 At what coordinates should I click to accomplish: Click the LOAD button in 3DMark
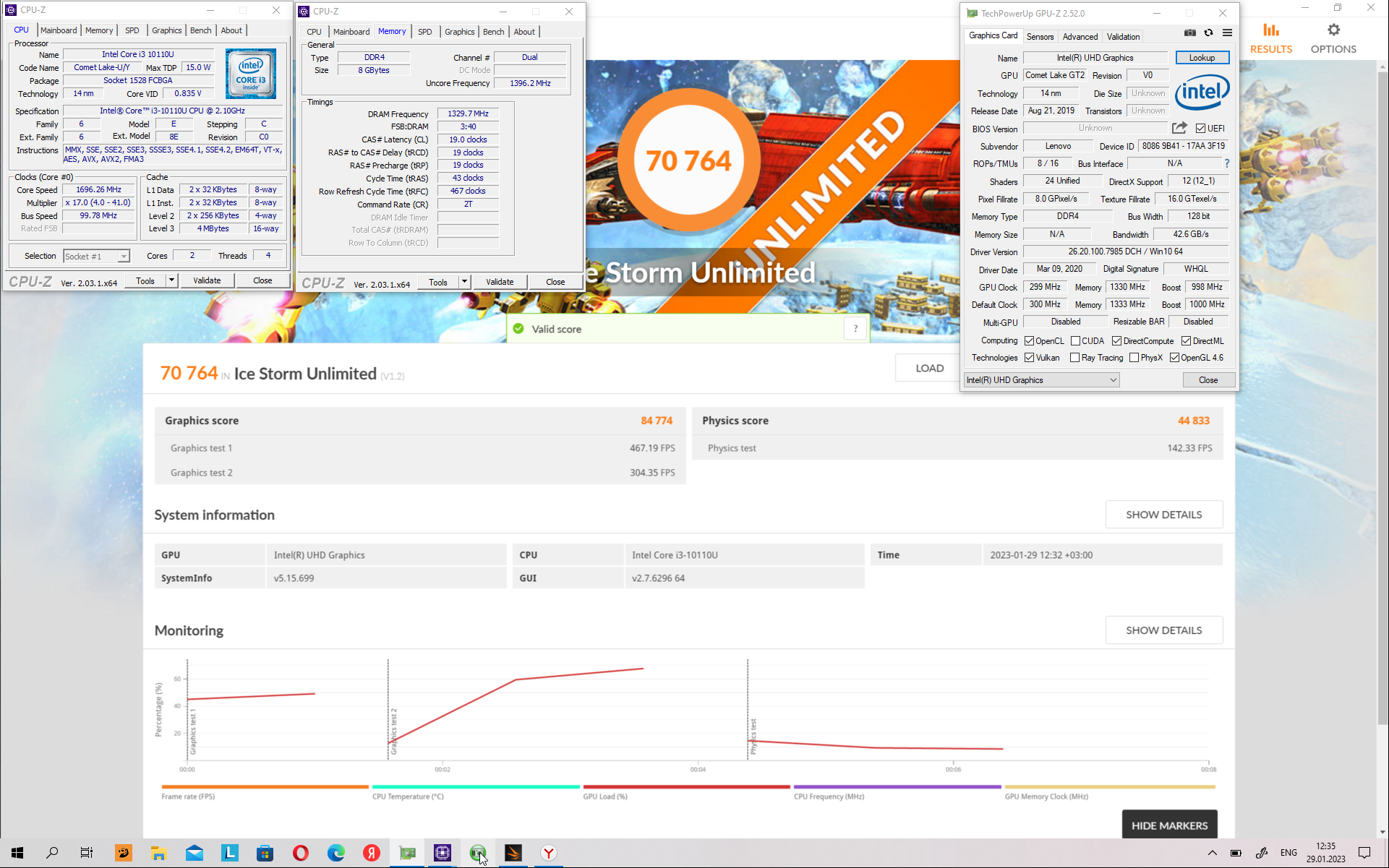coord(929,368)
